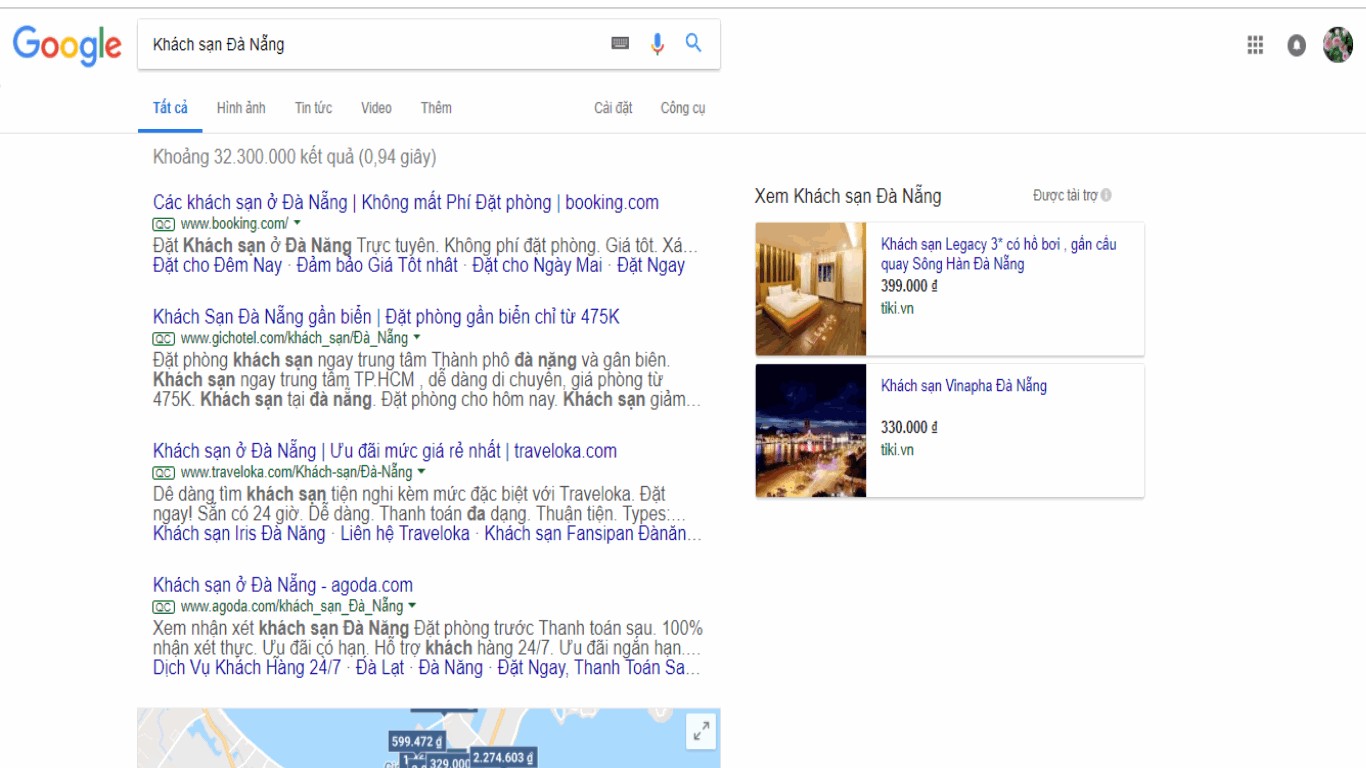Click the ad badge on gichotel.com result
This screenshot has height=768, width=1366.
(x=163, y=339)
